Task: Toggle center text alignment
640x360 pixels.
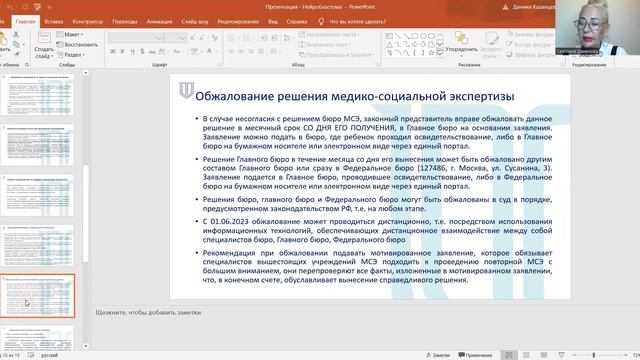Action: coord(241,51)
